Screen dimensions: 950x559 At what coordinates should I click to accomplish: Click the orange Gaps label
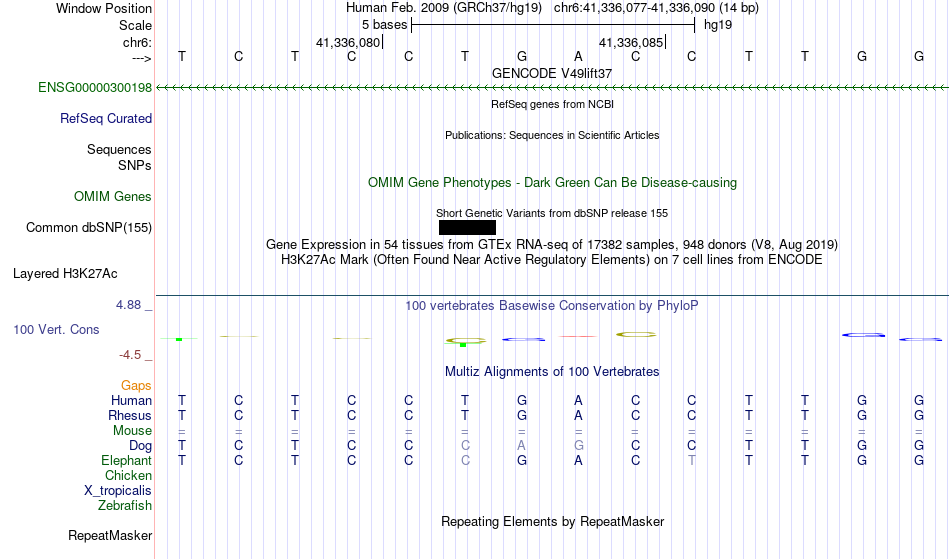point(136,386)
